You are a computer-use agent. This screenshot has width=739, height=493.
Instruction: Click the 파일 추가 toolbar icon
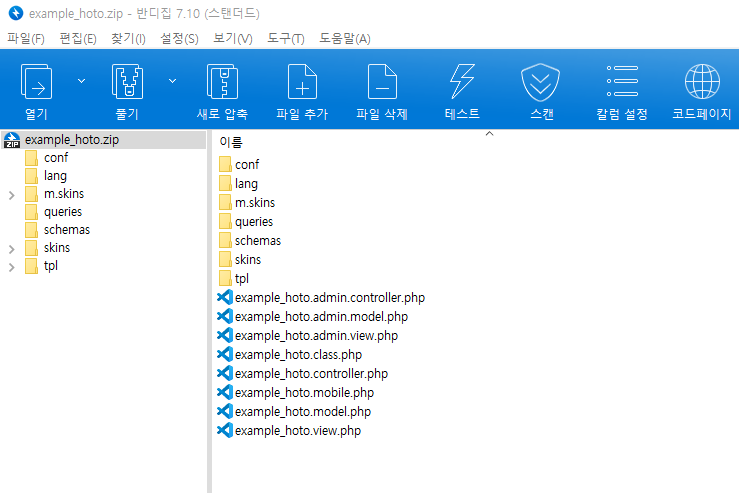302,82
